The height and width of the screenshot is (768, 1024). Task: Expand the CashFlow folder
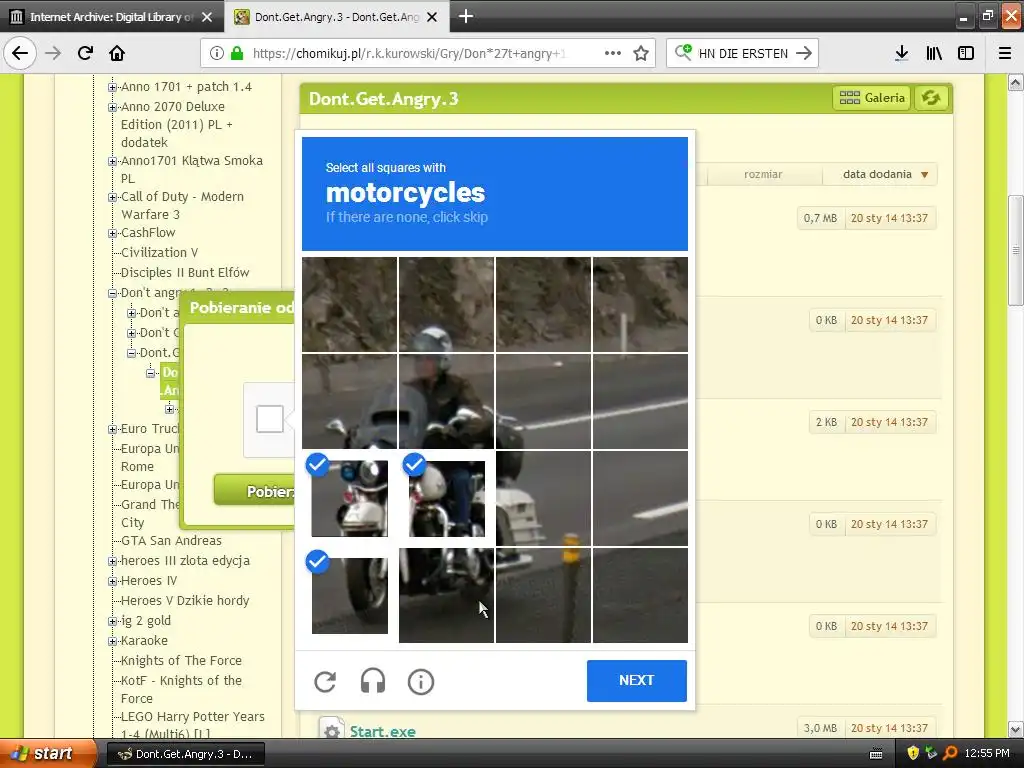coord(112,233)
